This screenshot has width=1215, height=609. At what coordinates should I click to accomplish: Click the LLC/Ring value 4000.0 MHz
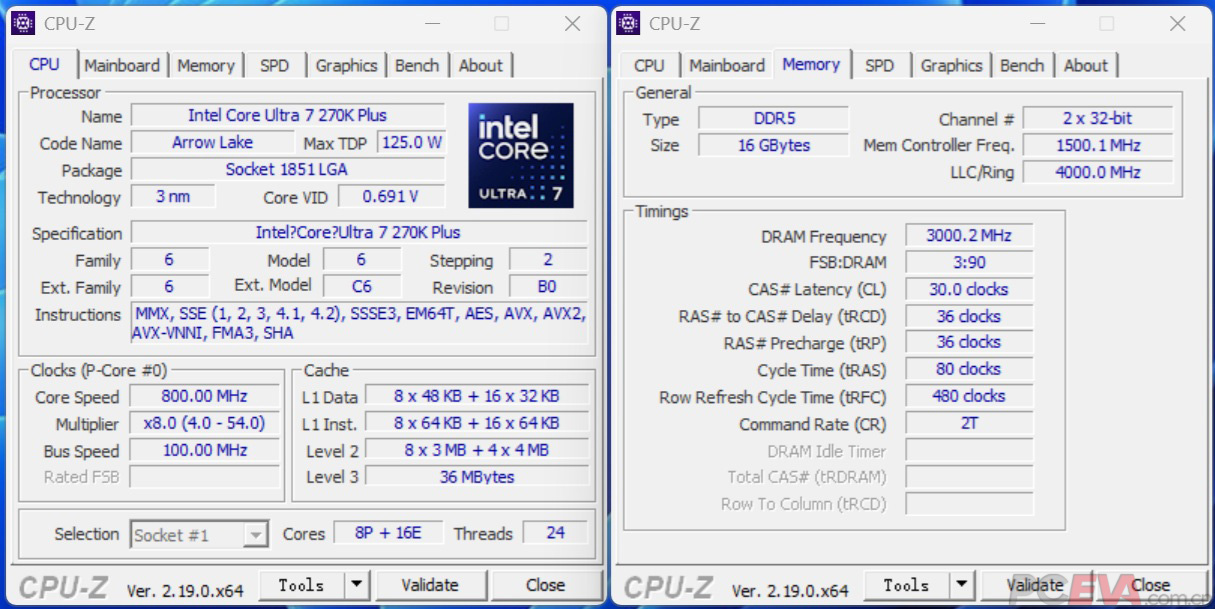(1097, 172)
